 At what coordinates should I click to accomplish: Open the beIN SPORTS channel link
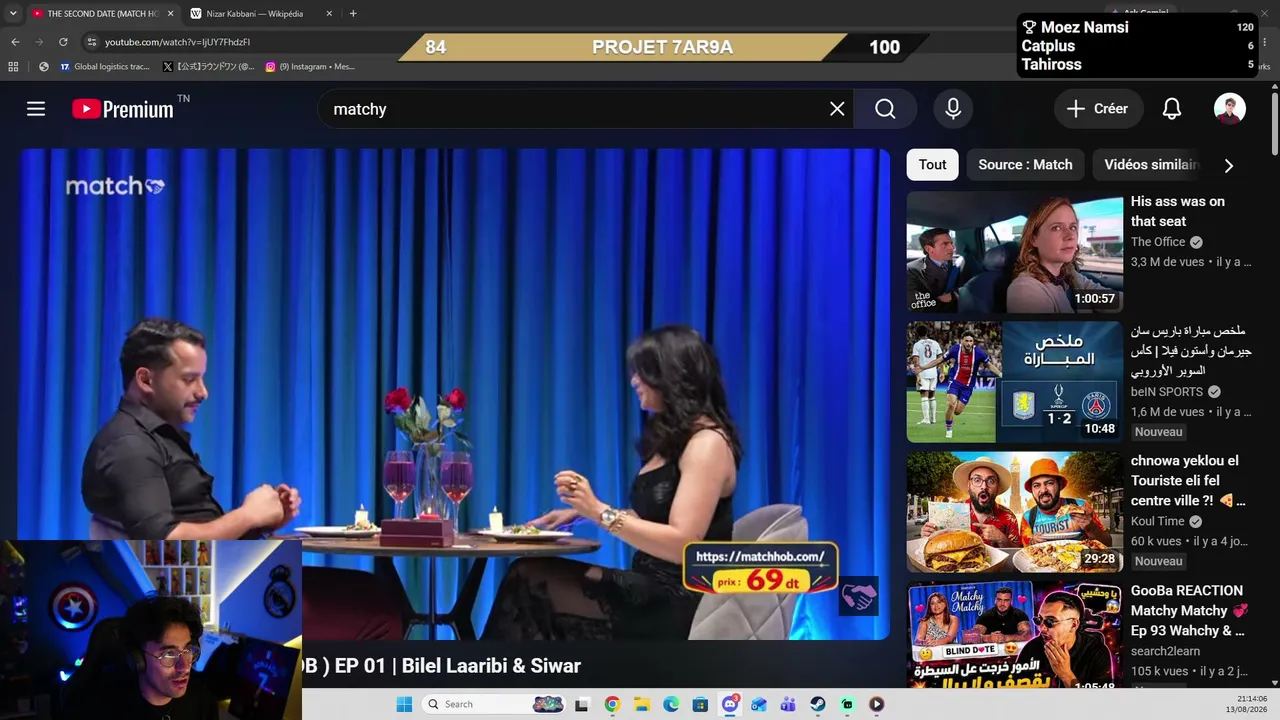1168,392
